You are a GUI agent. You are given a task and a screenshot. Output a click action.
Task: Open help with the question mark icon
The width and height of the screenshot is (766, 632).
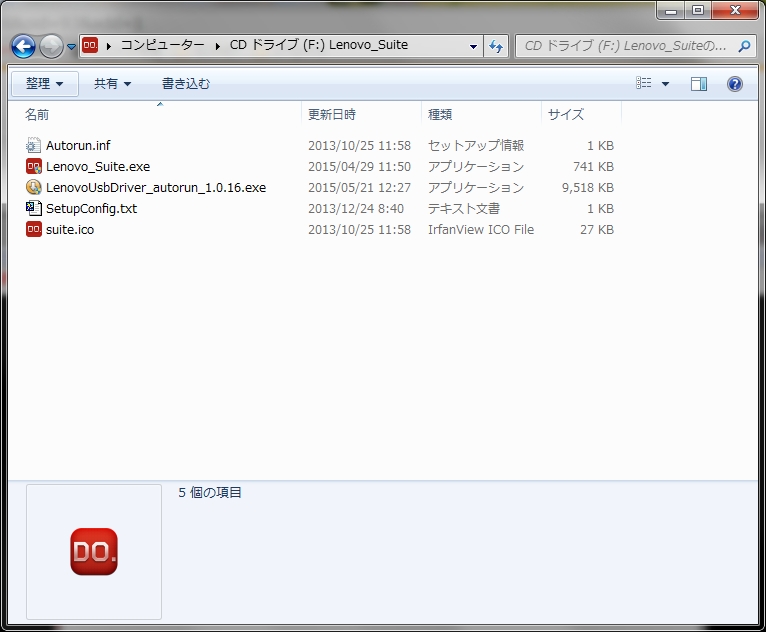pyautogui.click(x=734, y=84)
